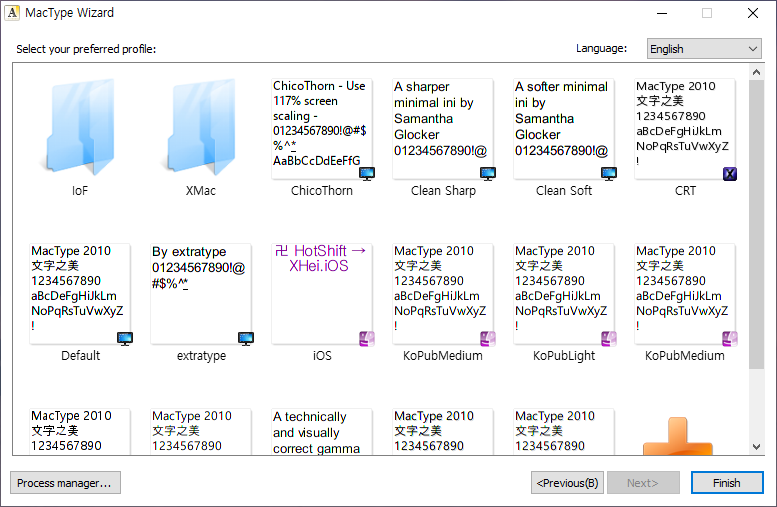The image size is (777, 507).
Task: Click the monitor icon on Default preview
Action: [x=125, y=338]
